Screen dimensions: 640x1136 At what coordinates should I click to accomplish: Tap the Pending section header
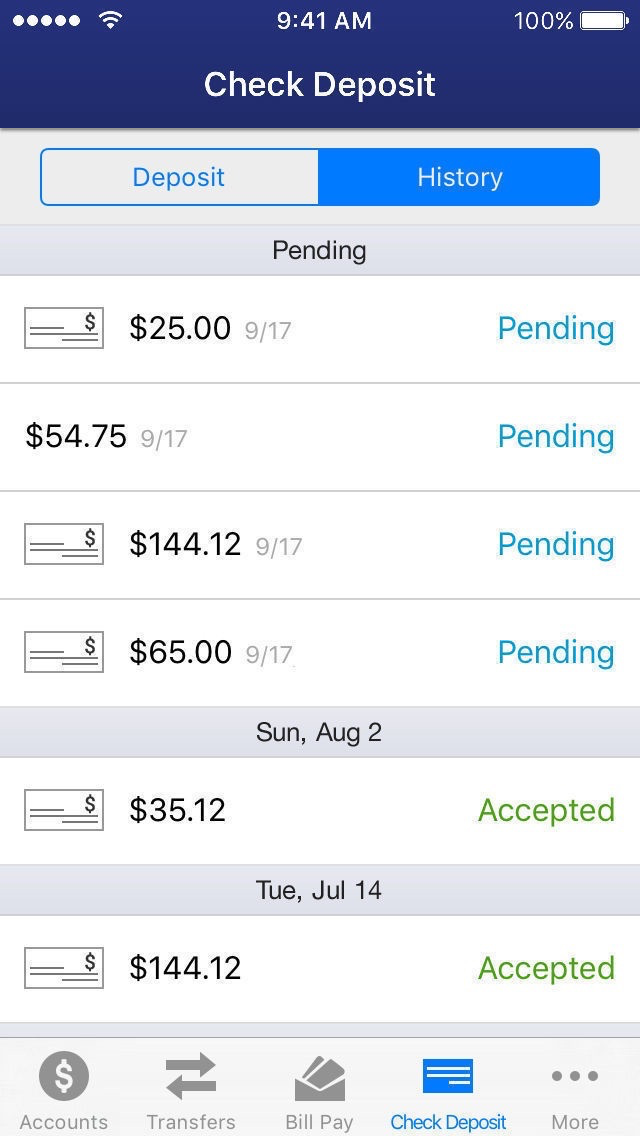pyautogui.click(x=320, y=250)
